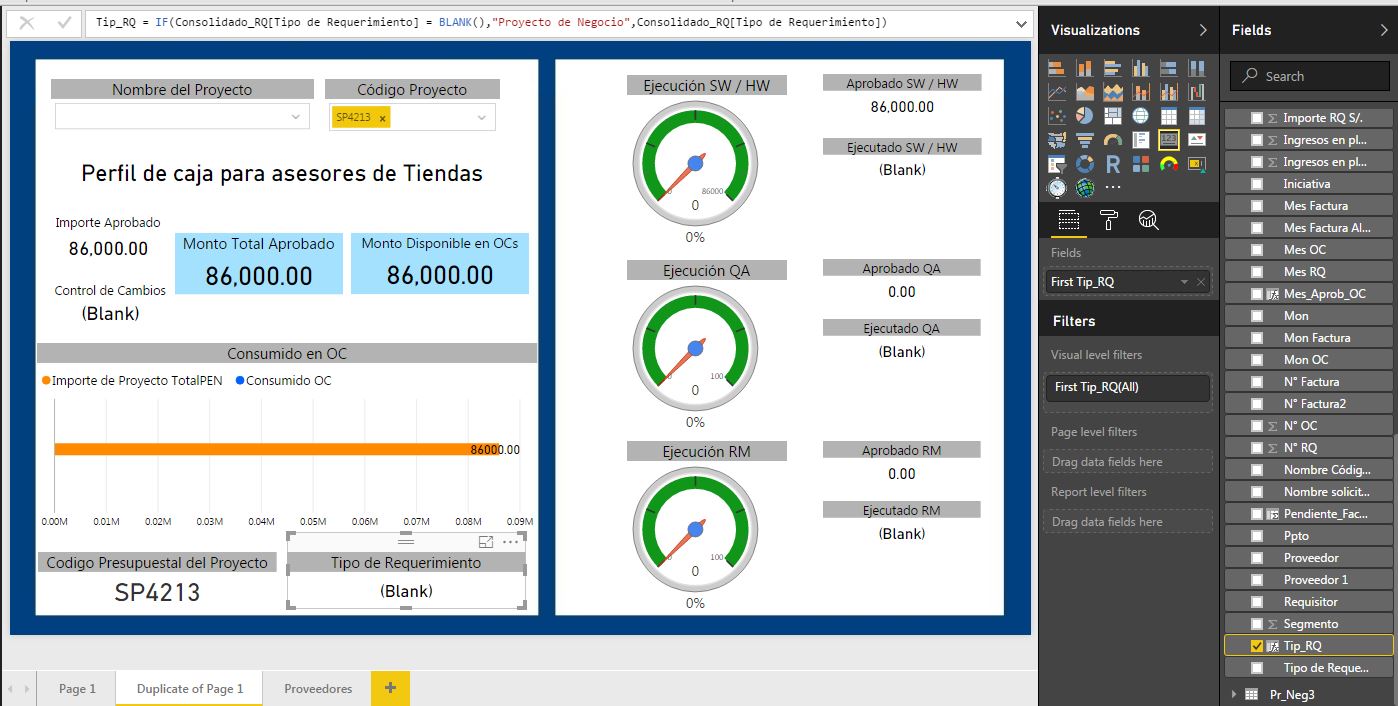Open the Nombre del Proyecto slicer dropdown

click(296, 117)
